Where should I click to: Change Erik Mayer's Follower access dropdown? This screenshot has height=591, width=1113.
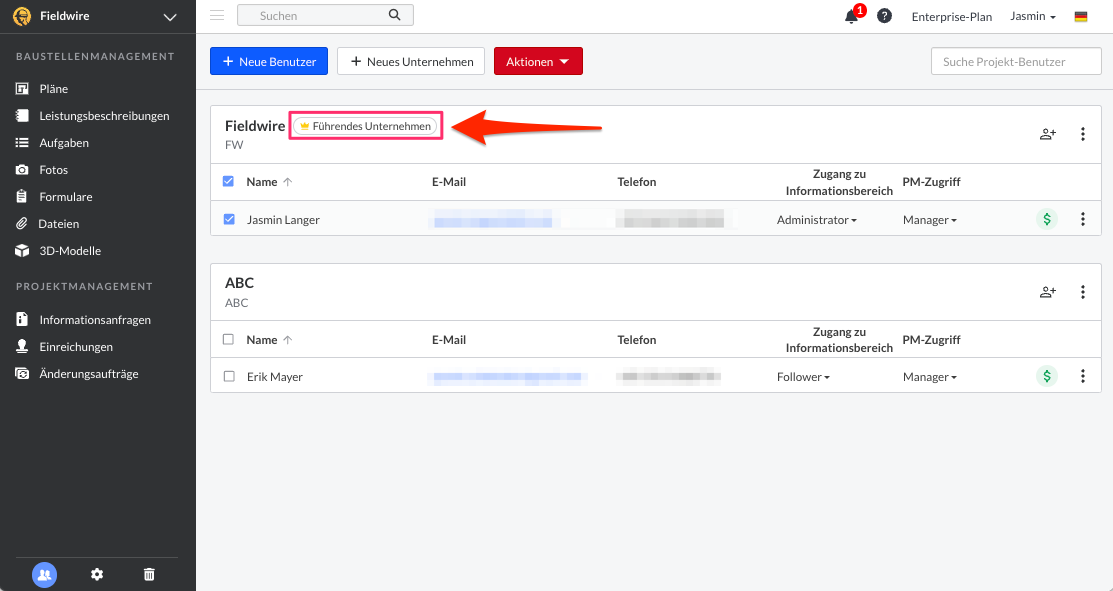tap(804, 377)
